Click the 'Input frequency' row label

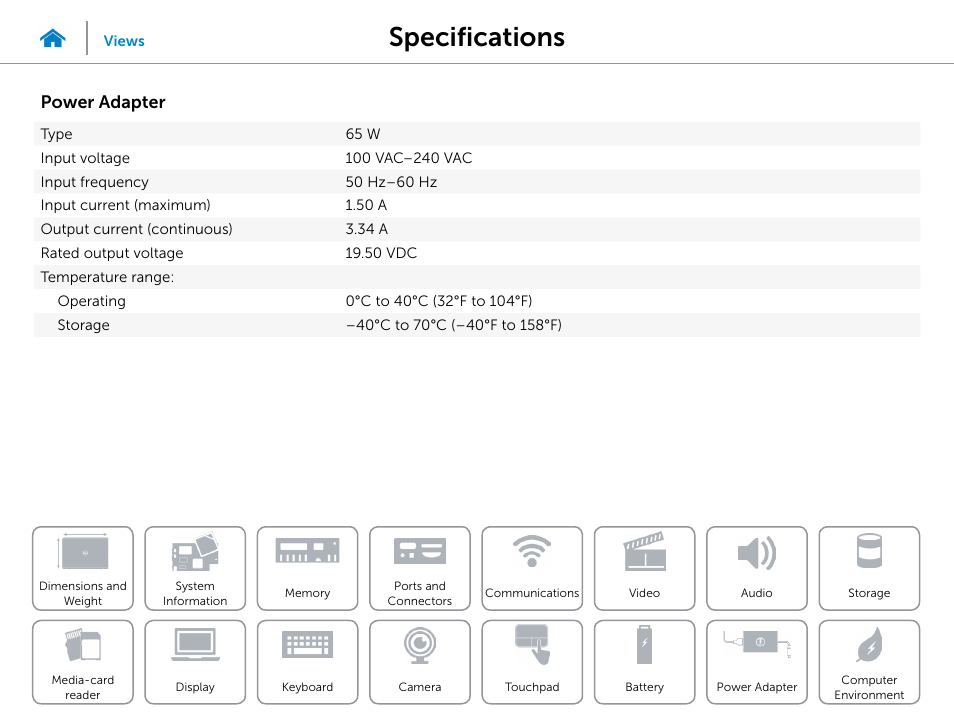pos(94,182)
